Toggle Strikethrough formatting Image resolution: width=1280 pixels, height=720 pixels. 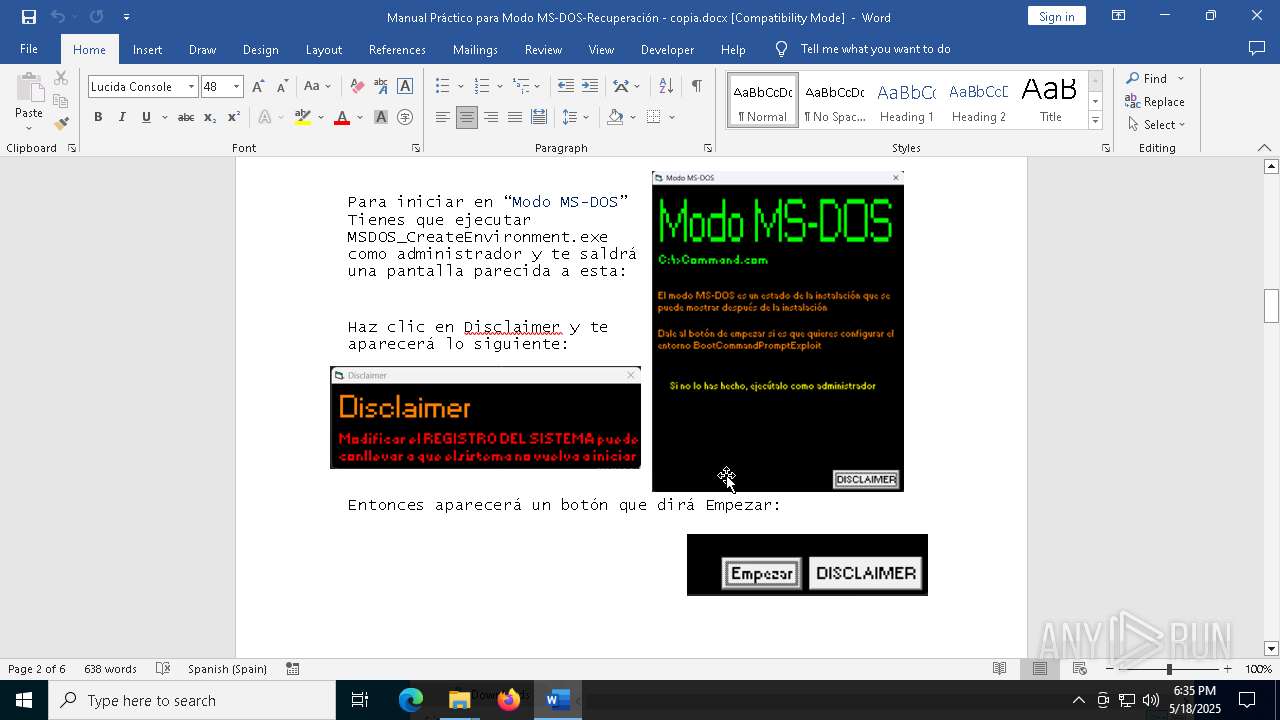[186, 117]
